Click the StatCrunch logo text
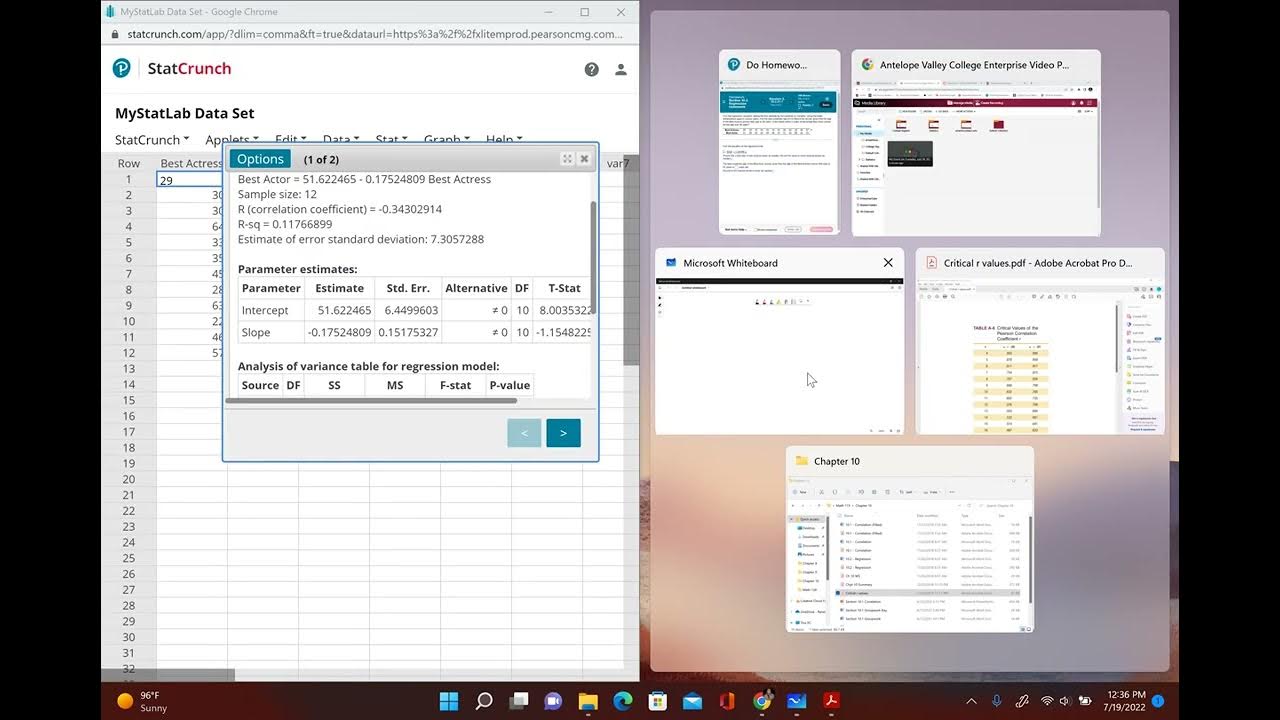This screenshot has width=1280, height=720. coord(189,68)
